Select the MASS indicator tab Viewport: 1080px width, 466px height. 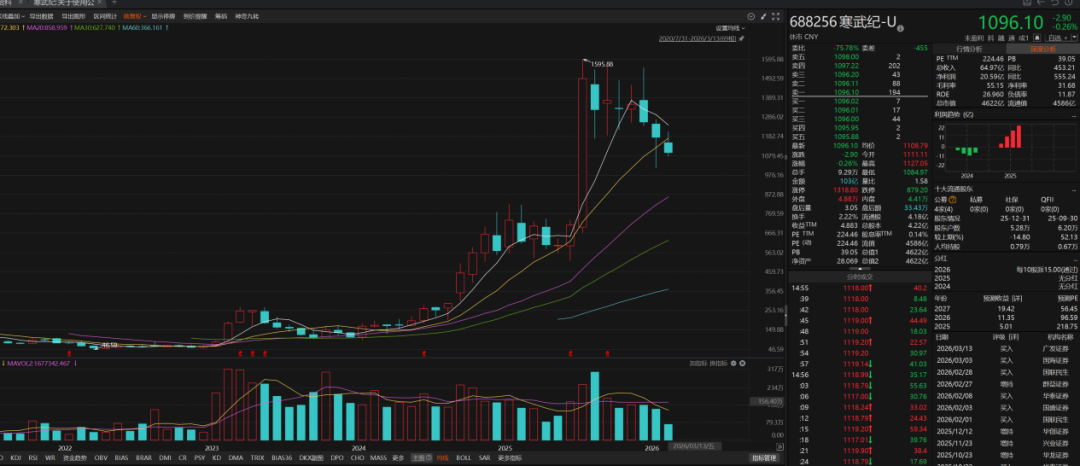(x=380, y=458)
